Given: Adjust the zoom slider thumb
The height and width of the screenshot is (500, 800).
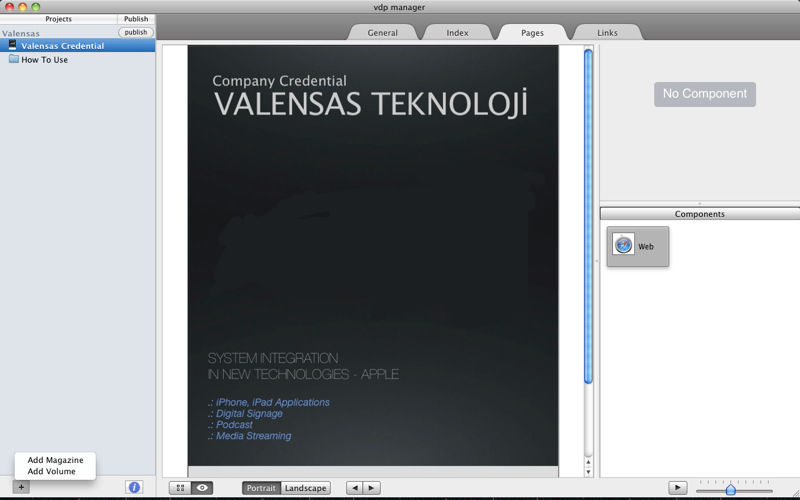Looking at the screenshot, I should click(731, 490).
